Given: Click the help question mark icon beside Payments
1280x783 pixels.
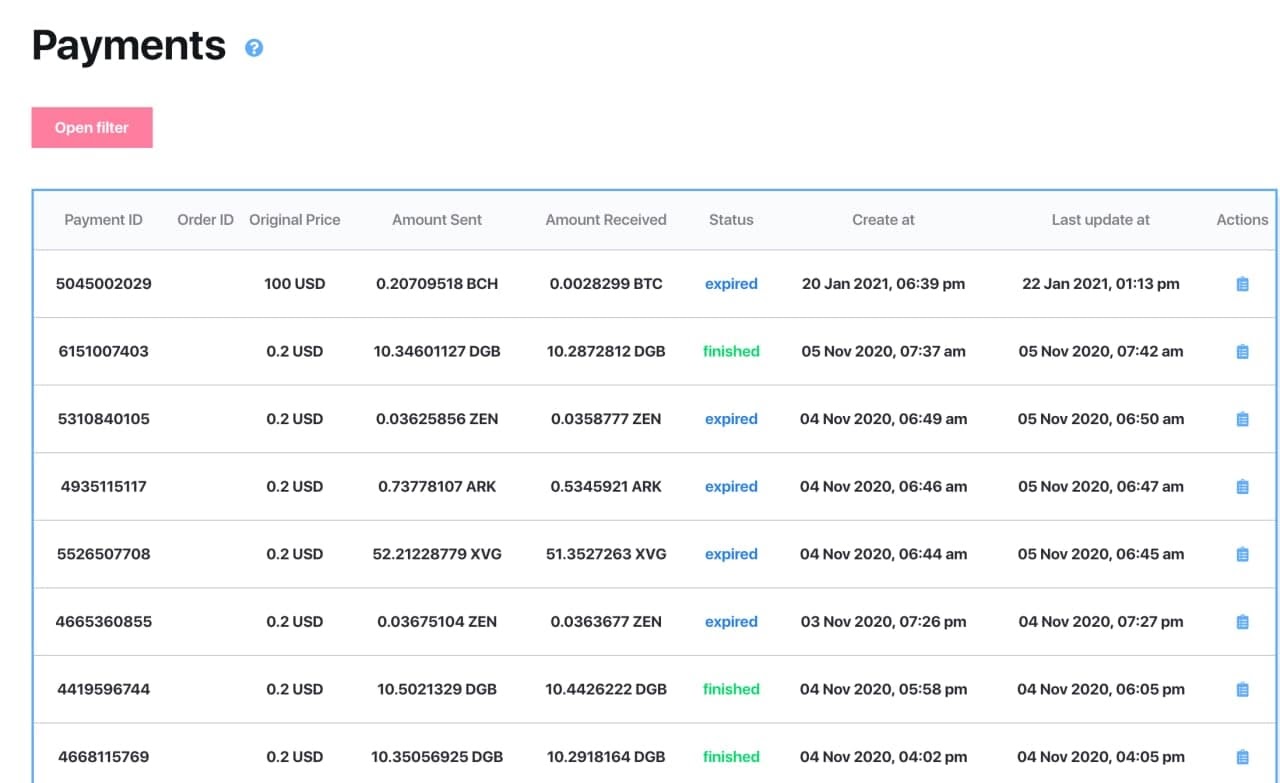Looking at the screenshot, I should coord(254,47).
